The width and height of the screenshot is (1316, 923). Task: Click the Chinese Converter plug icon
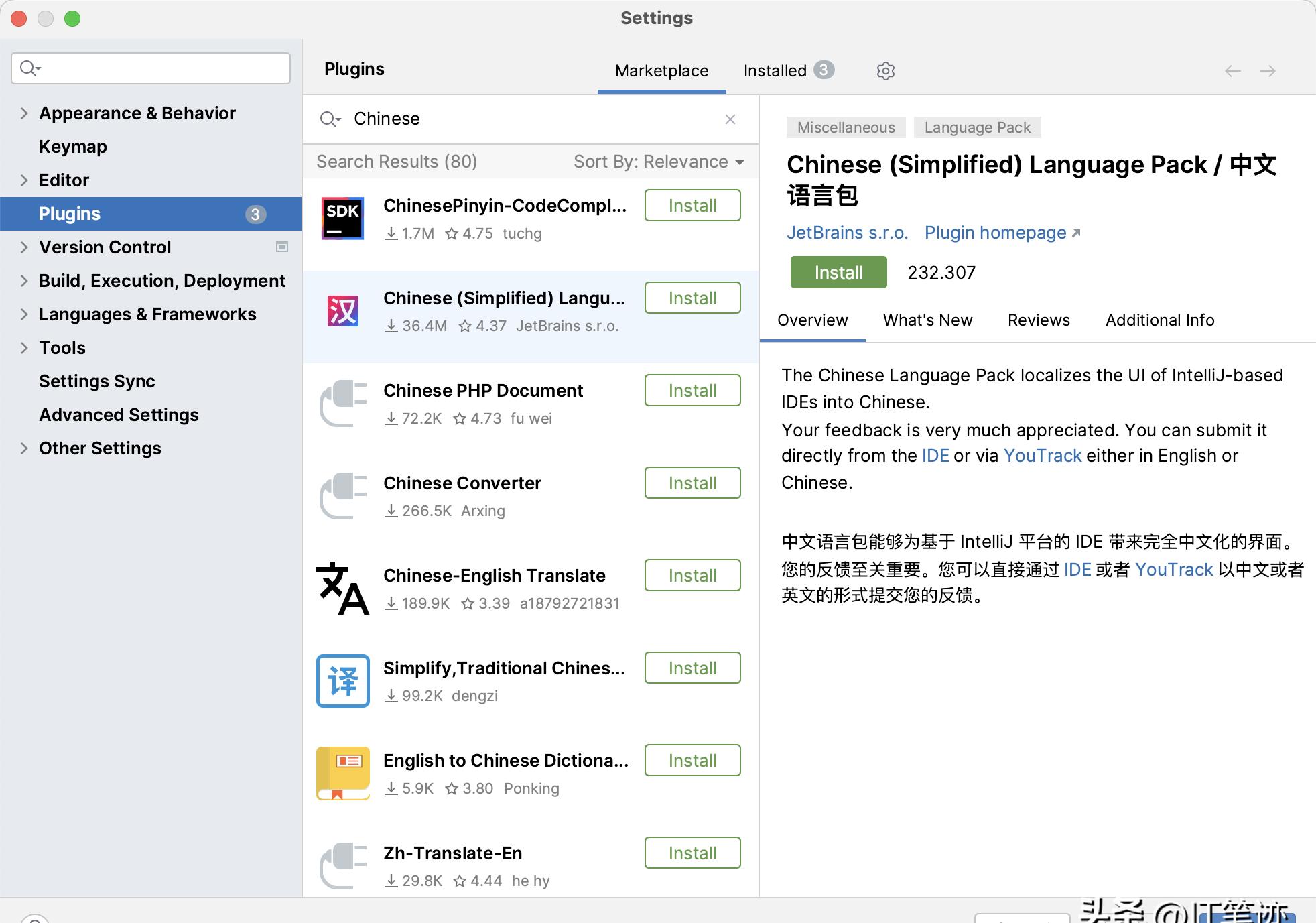tap(342, 496)
